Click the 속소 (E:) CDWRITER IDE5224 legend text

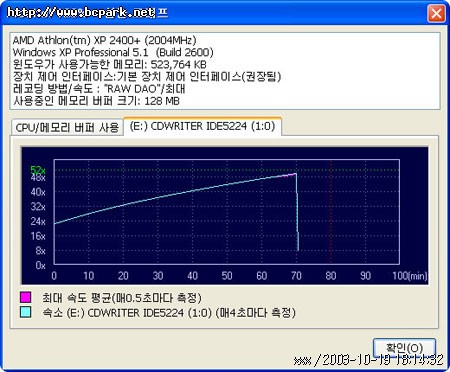(x=169, y=313)
